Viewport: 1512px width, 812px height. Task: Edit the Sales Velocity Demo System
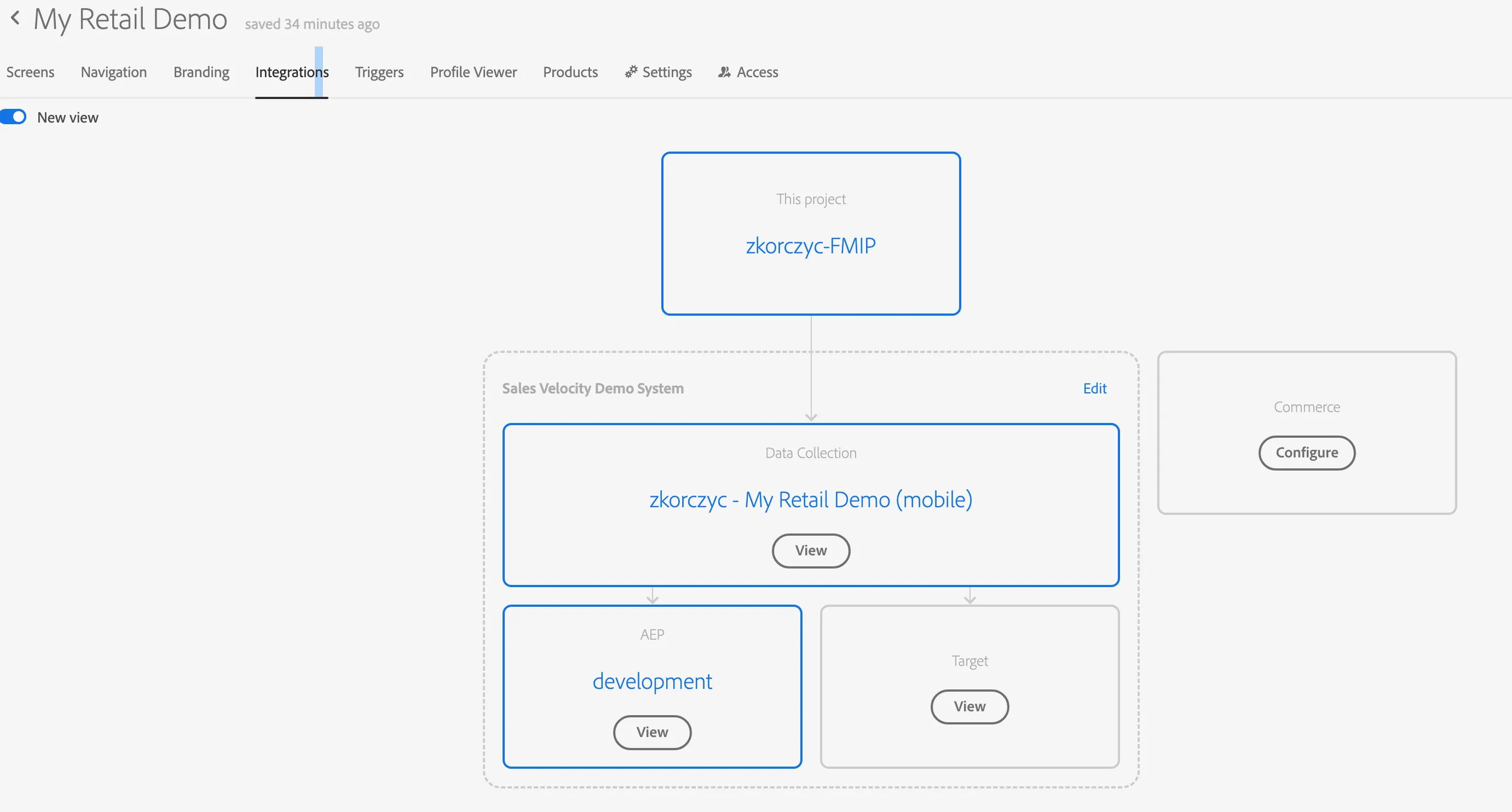(1095, 388)
